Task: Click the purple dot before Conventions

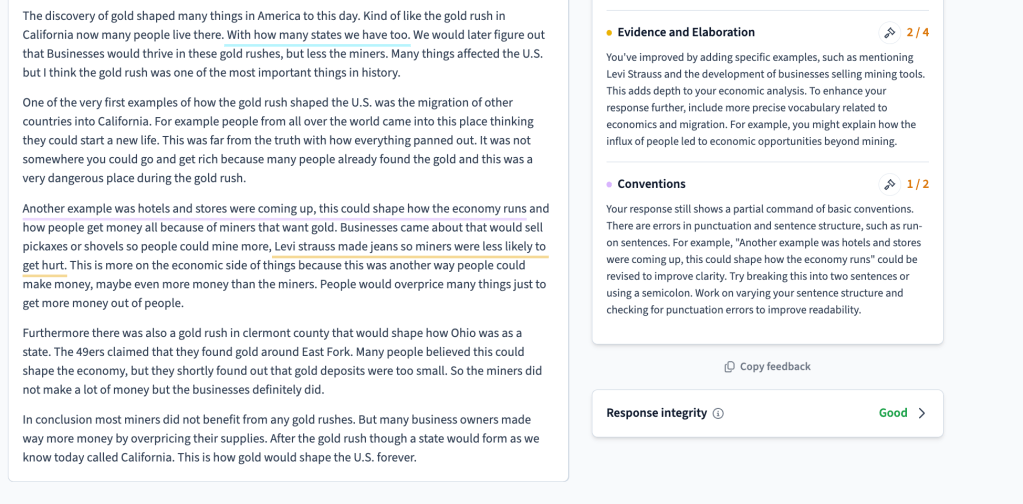Action: point(610,185)
